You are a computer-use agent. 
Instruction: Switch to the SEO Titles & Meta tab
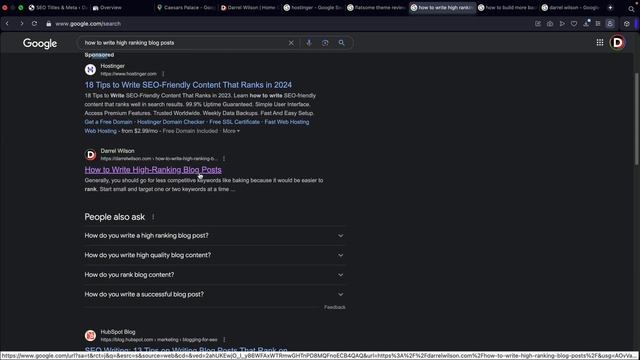[58, 7]
